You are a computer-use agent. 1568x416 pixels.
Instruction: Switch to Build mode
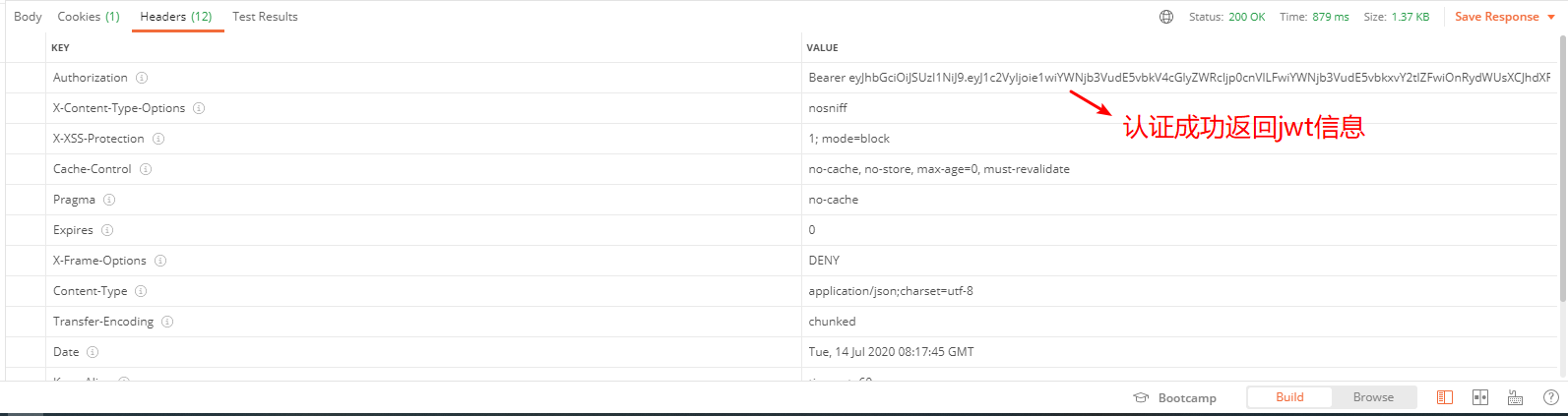tap(1289, 397)
